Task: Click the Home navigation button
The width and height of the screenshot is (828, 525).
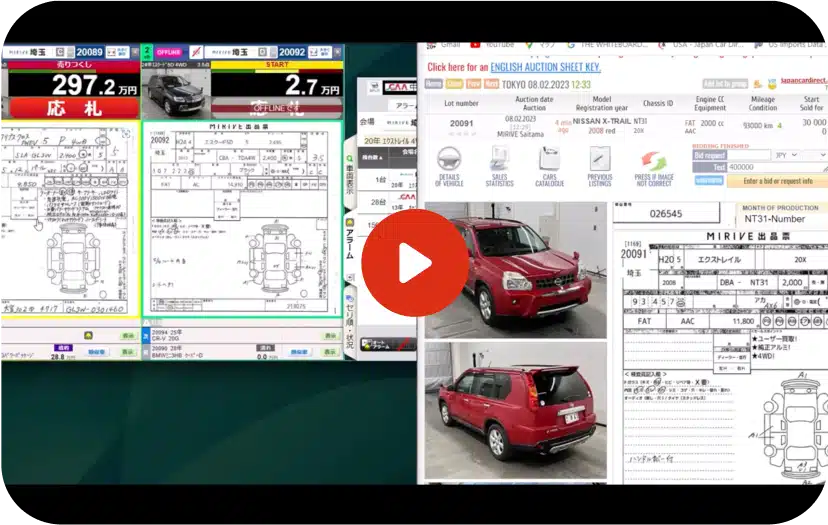Action: [433, 84]
